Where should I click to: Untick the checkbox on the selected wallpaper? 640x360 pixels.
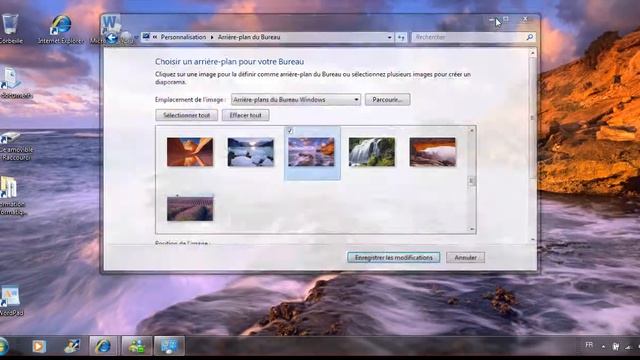pyautogui.click(x=290, y=131)
